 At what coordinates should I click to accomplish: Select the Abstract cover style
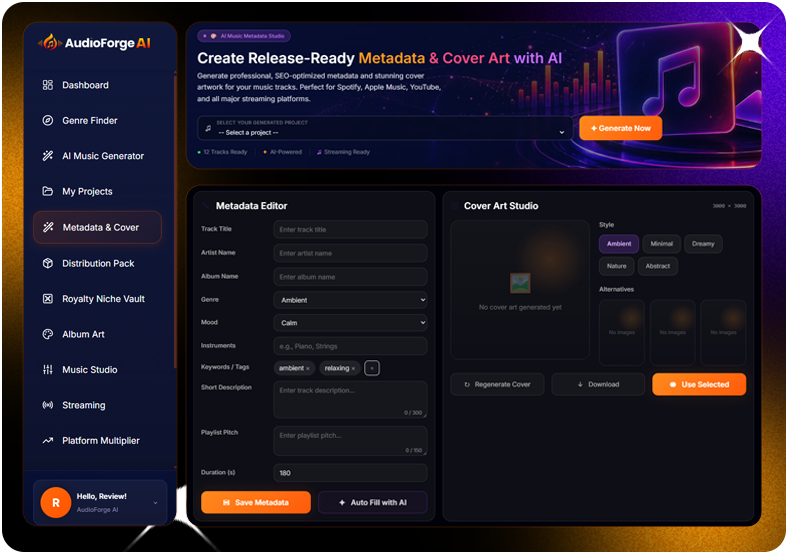(658, 266)
